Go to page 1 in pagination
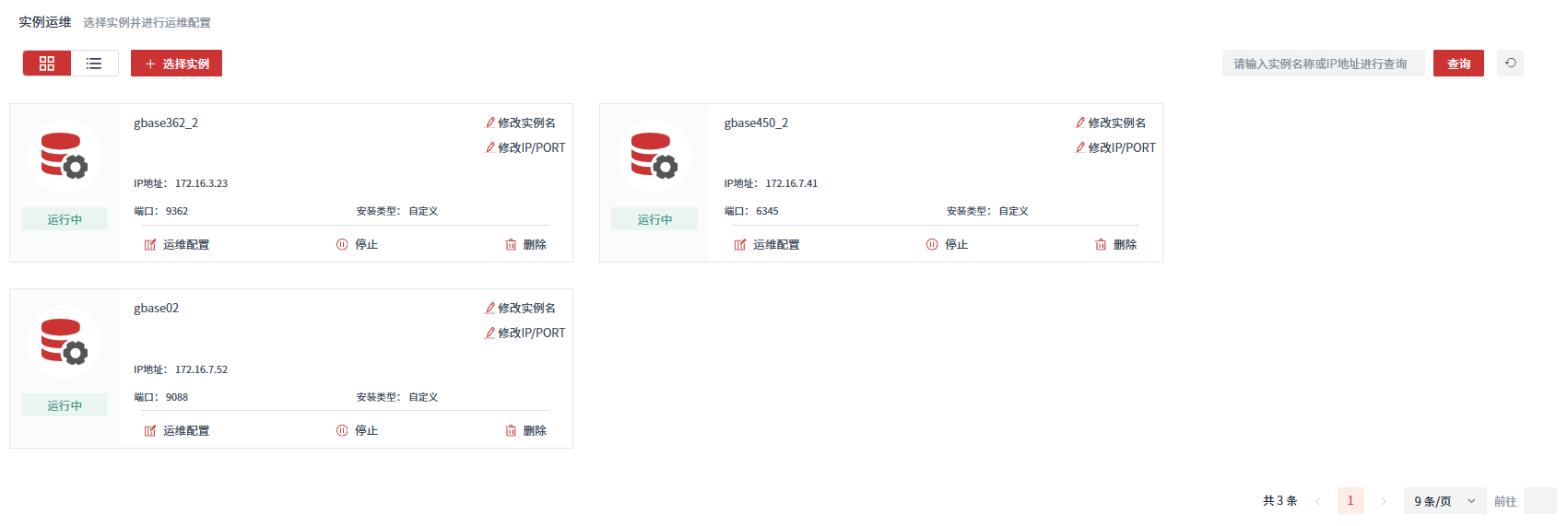 click(1350, 501)
